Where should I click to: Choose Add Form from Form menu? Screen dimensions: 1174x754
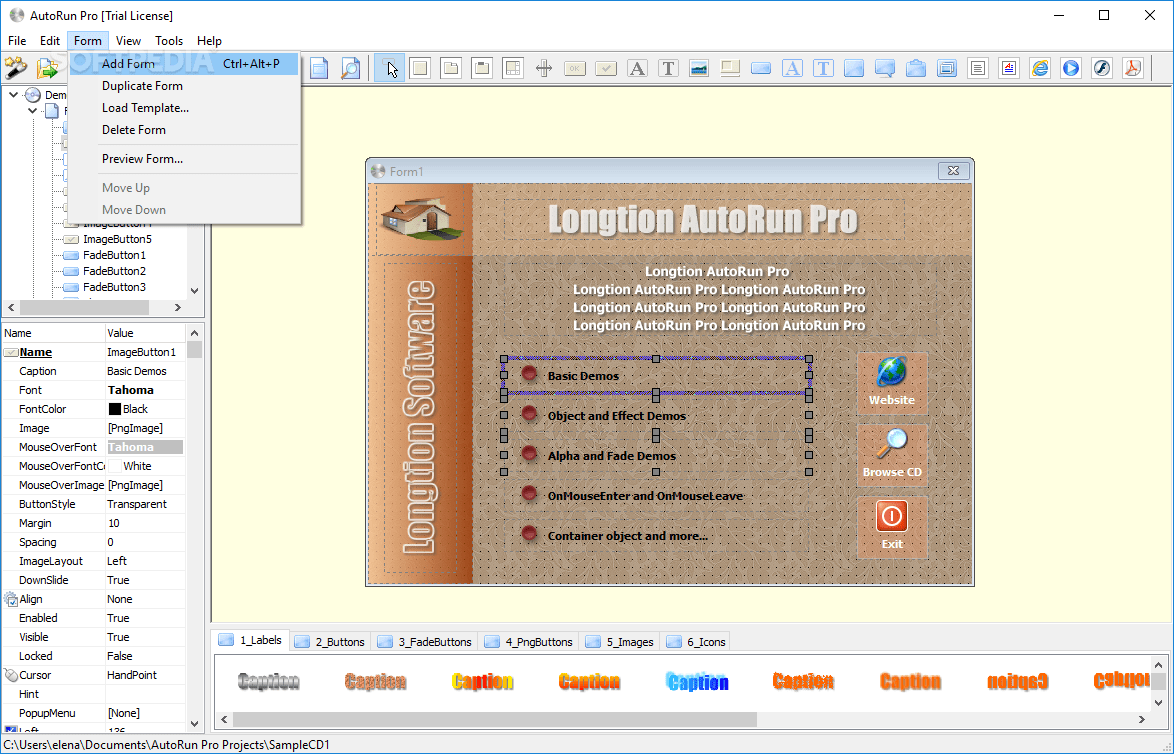[184, 64]
